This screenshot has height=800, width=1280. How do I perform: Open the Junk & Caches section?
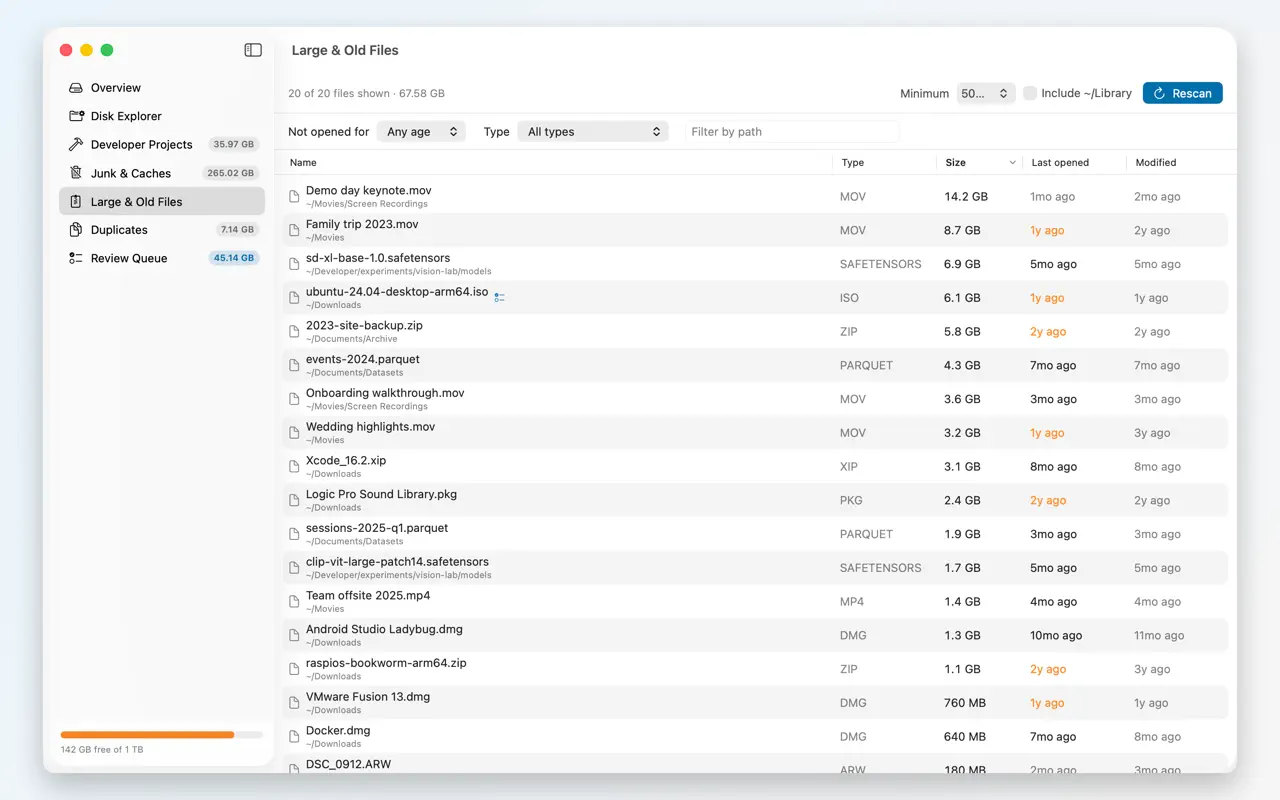(x=162, y=173)
